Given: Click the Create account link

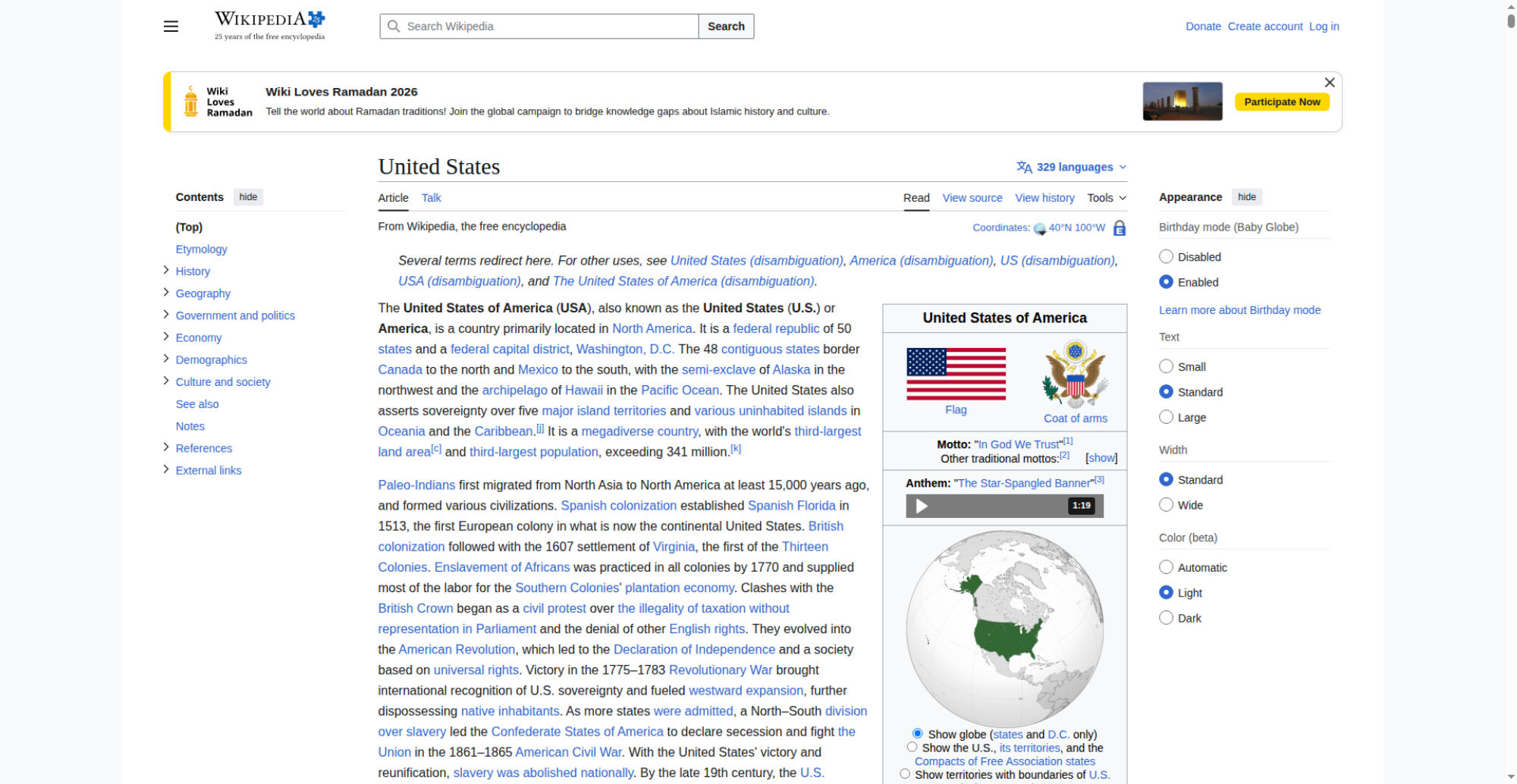Looking at the screenshot, I should coord(1264,27).
